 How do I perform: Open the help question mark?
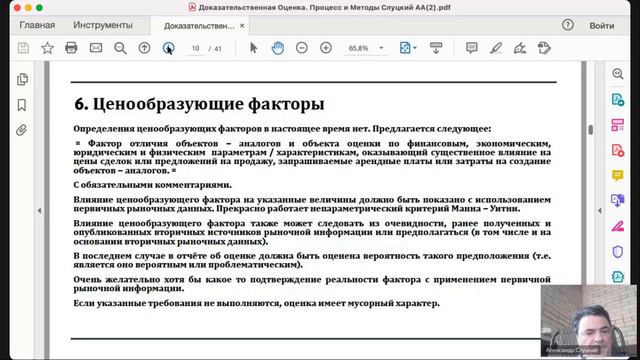[567, 25]
